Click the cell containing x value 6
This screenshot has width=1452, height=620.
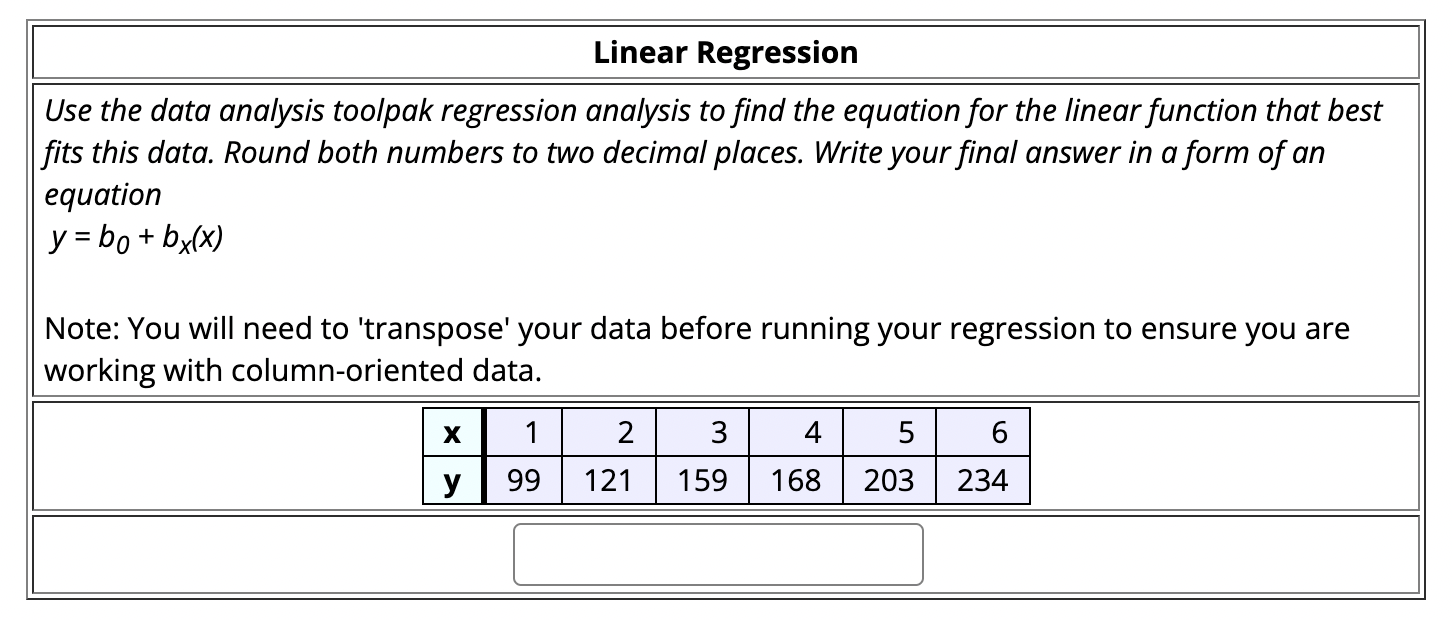982,432
